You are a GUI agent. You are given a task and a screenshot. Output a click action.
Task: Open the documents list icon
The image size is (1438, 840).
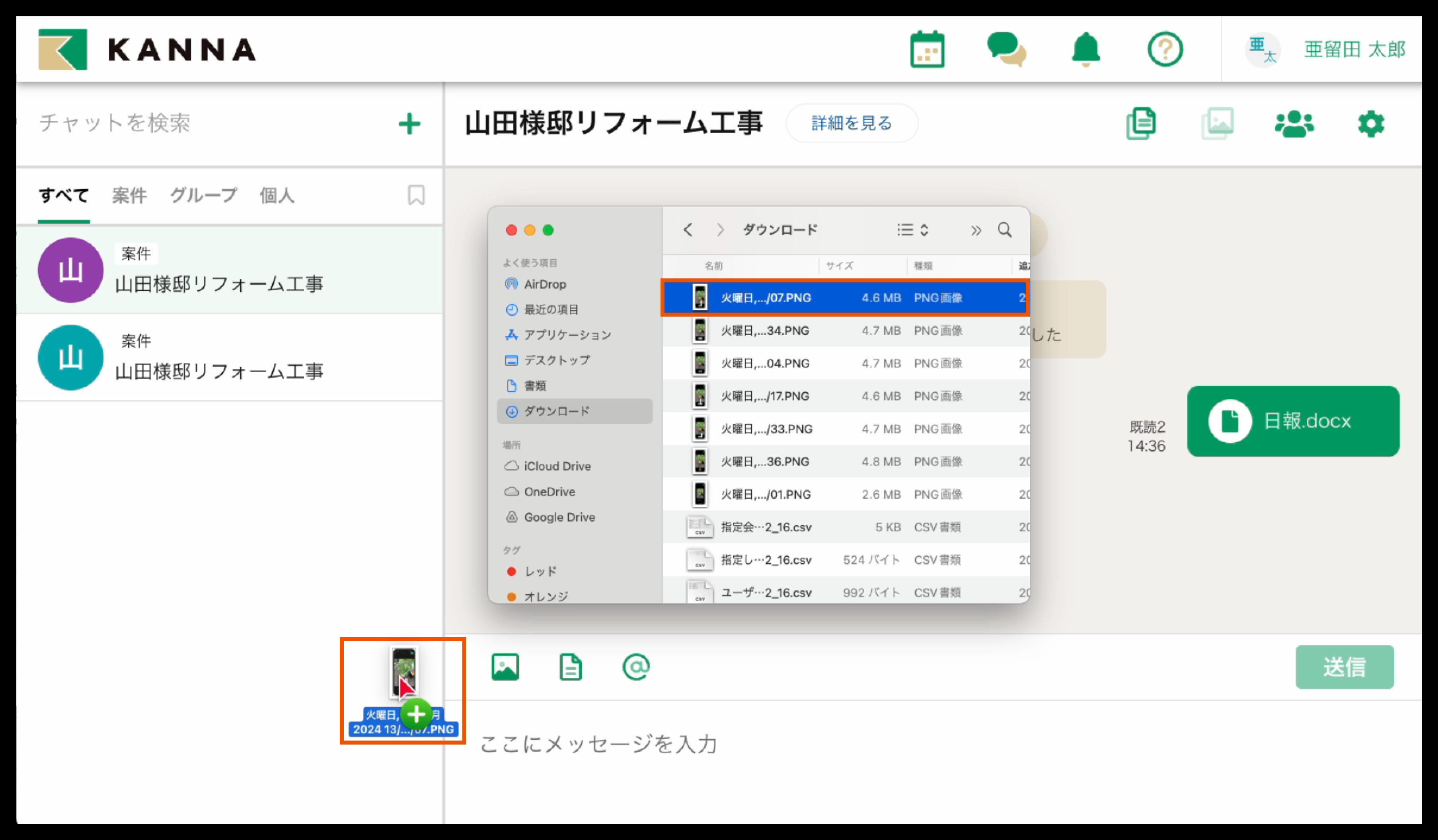1141,123
